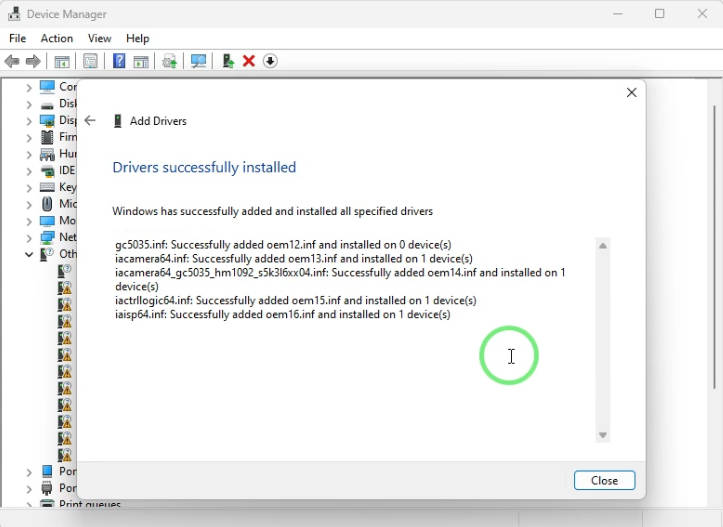Expand the 'Hu' human interface devices node

29,154
